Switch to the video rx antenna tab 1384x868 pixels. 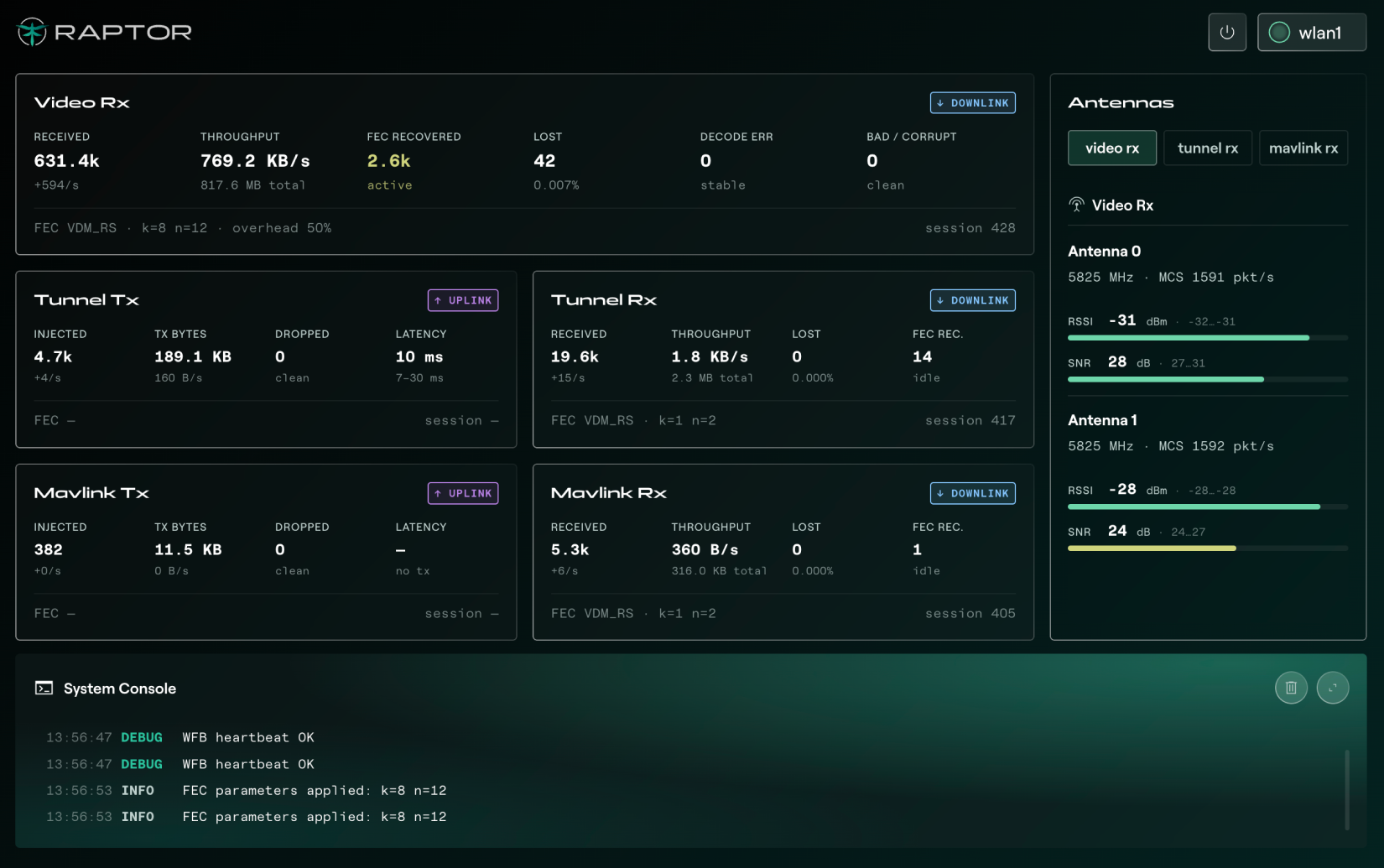[1112, 148]
